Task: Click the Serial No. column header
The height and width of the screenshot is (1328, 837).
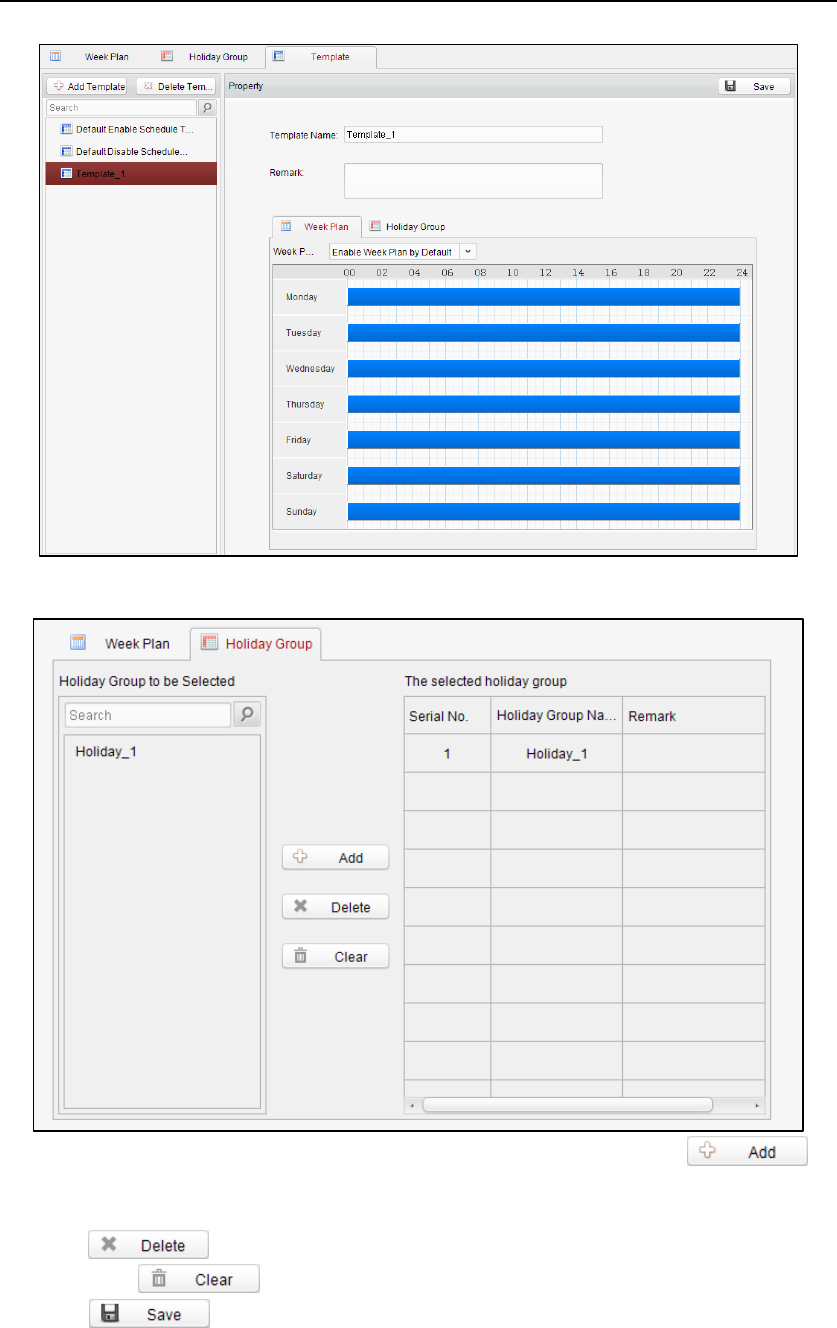Action: pyautogui.click(x=447, y=716)
